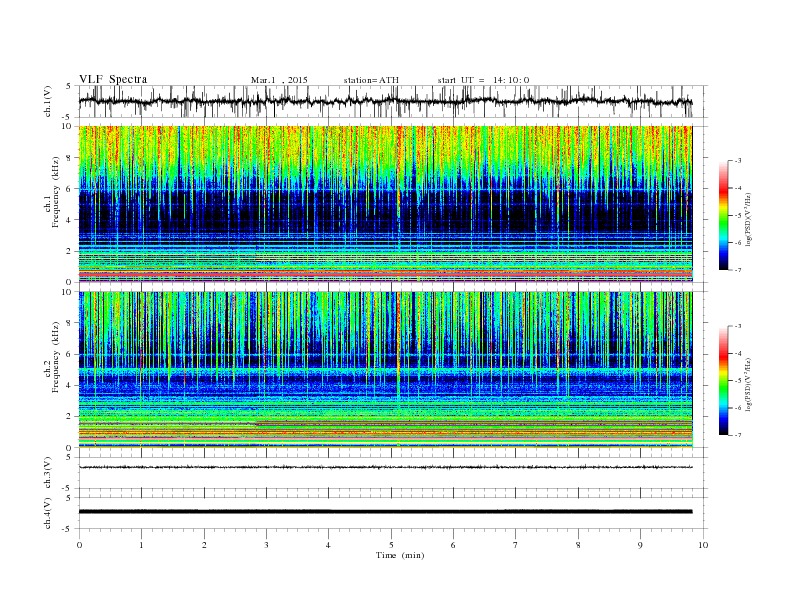Click the "-7" label on ch.1 color bar

point(738,270)
